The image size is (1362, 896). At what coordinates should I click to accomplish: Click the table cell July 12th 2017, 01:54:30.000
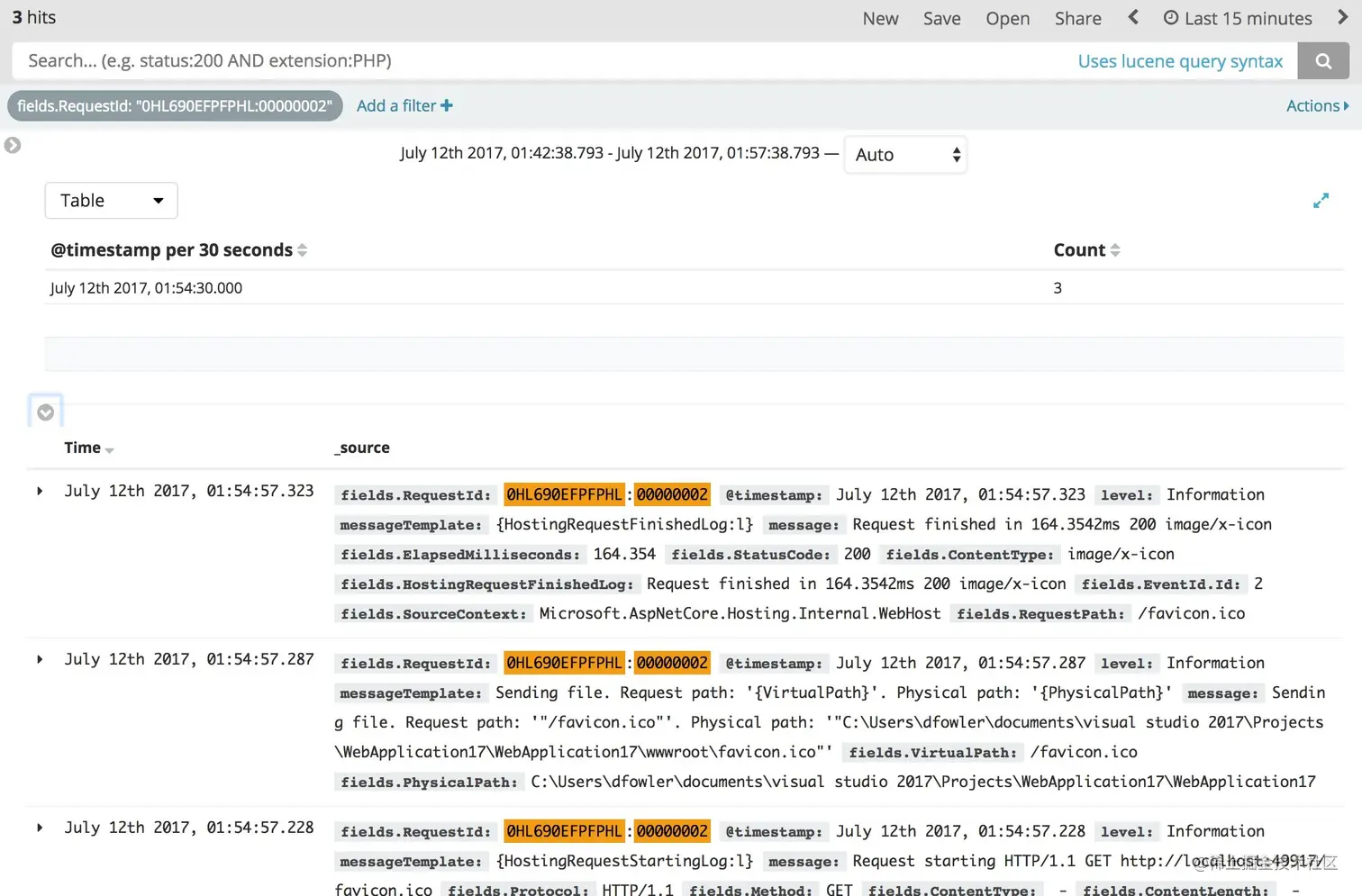[x=146, y=288]
